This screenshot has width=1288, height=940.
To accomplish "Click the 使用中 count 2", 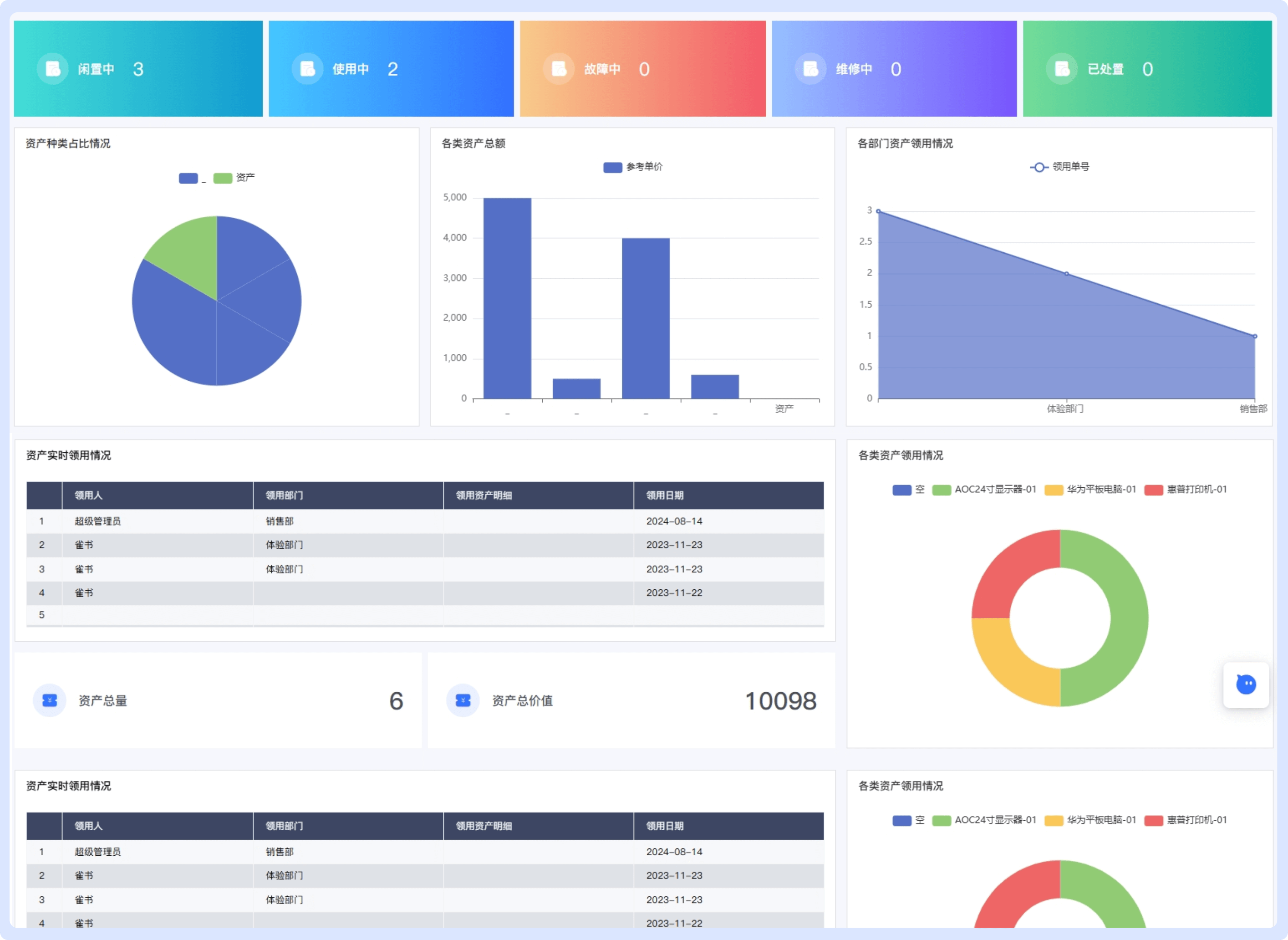I will pyautogui.click(x=392, y=69).
